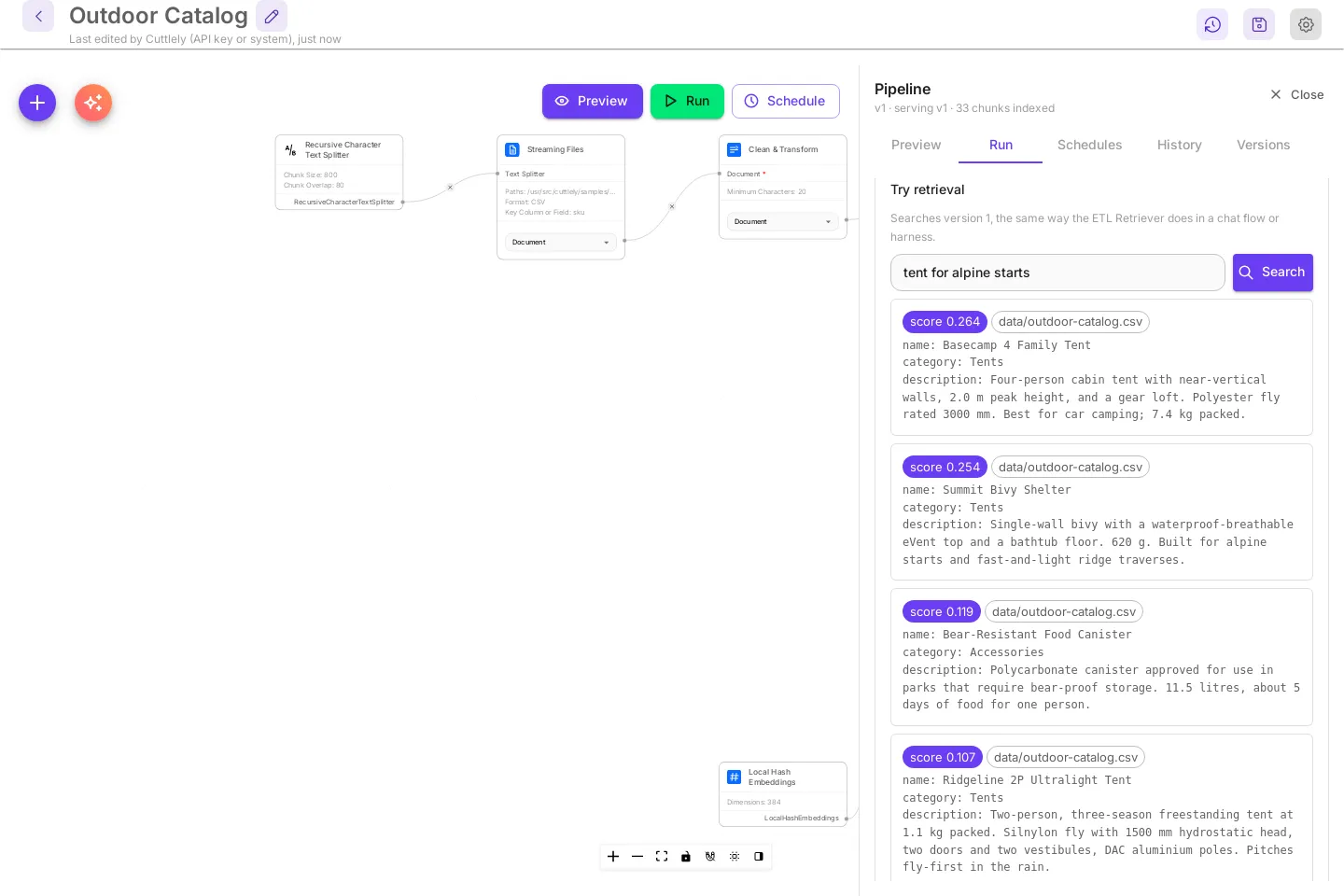Switch to the Schedules tab

click(1089, 145)
